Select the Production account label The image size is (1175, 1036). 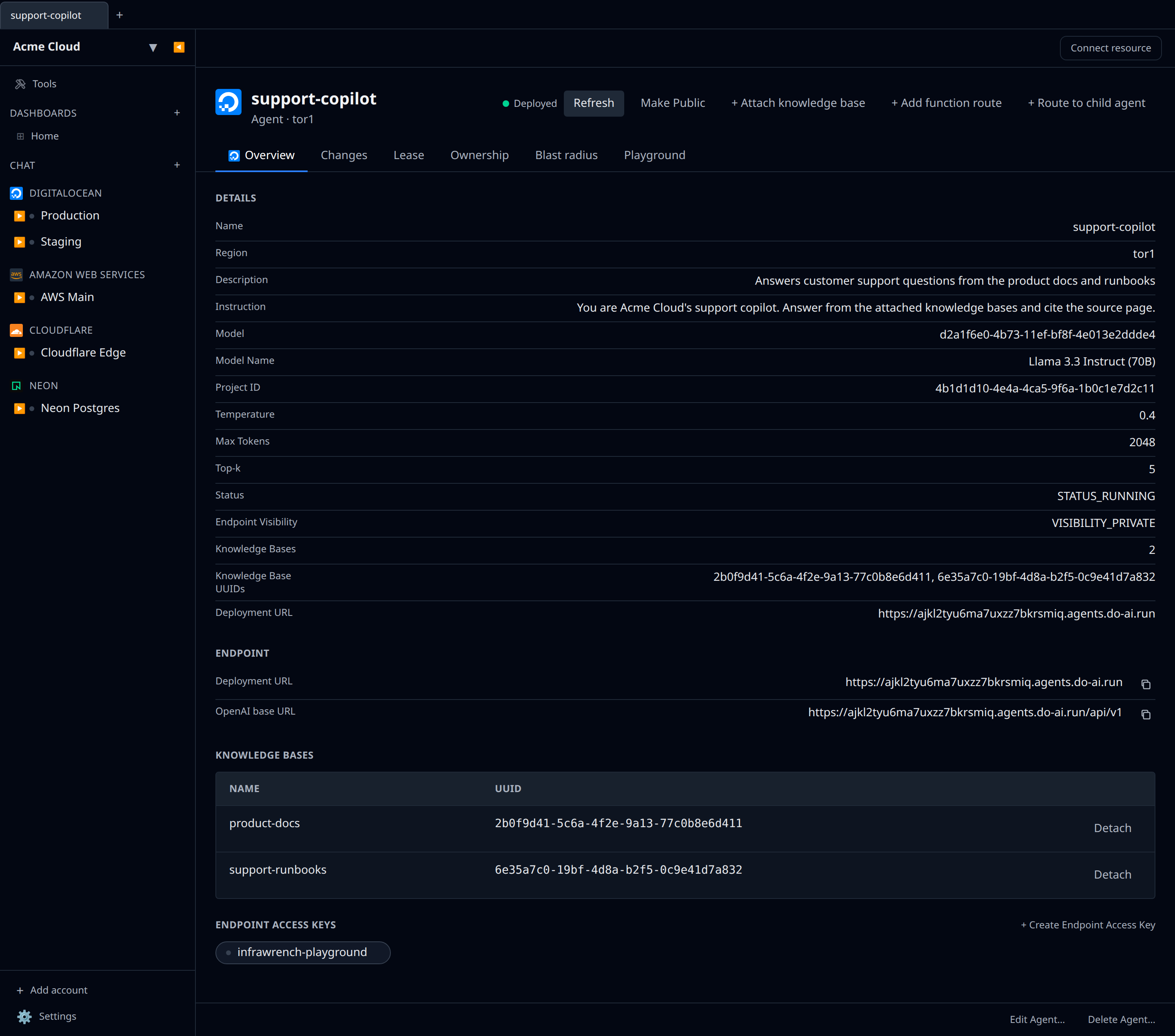coord(70,215)
